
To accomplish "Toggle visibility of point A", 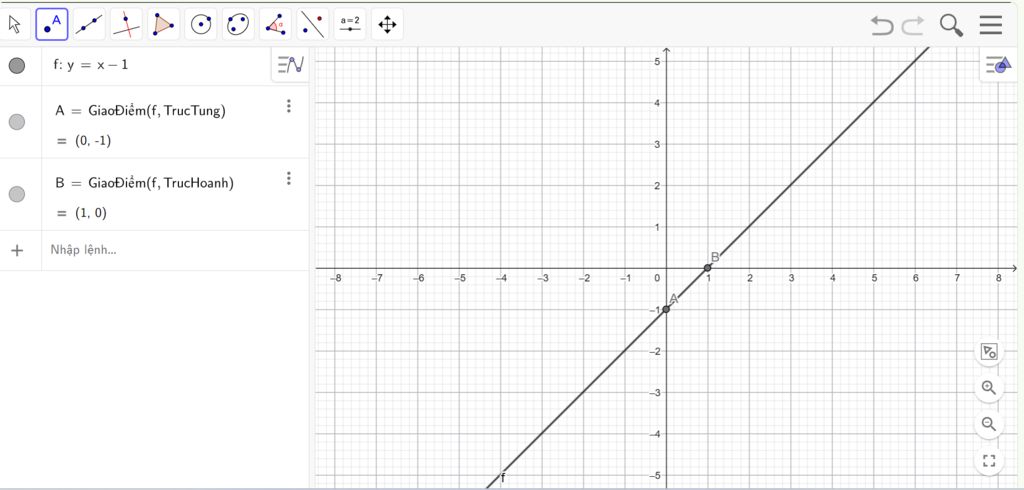I will point(17,122).
